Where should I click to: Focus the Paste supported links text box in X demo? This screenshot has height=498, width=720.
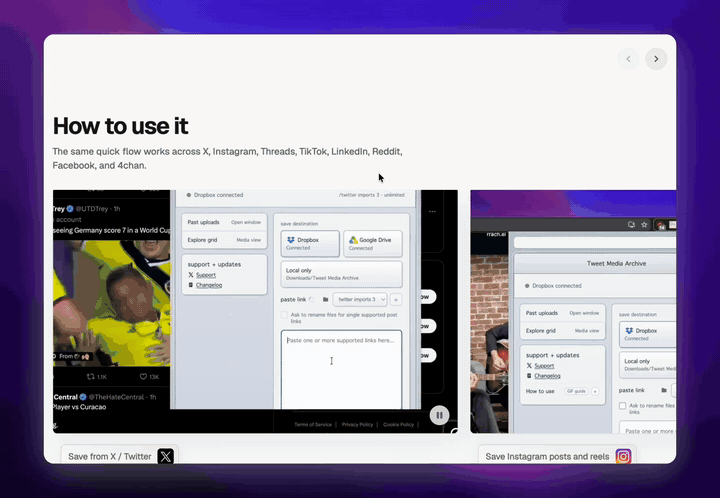341,369
